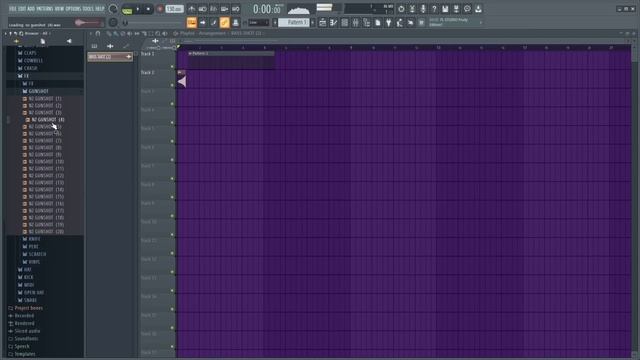
Task: Click the render/export audio icon
Action: (x=456, y=9)
